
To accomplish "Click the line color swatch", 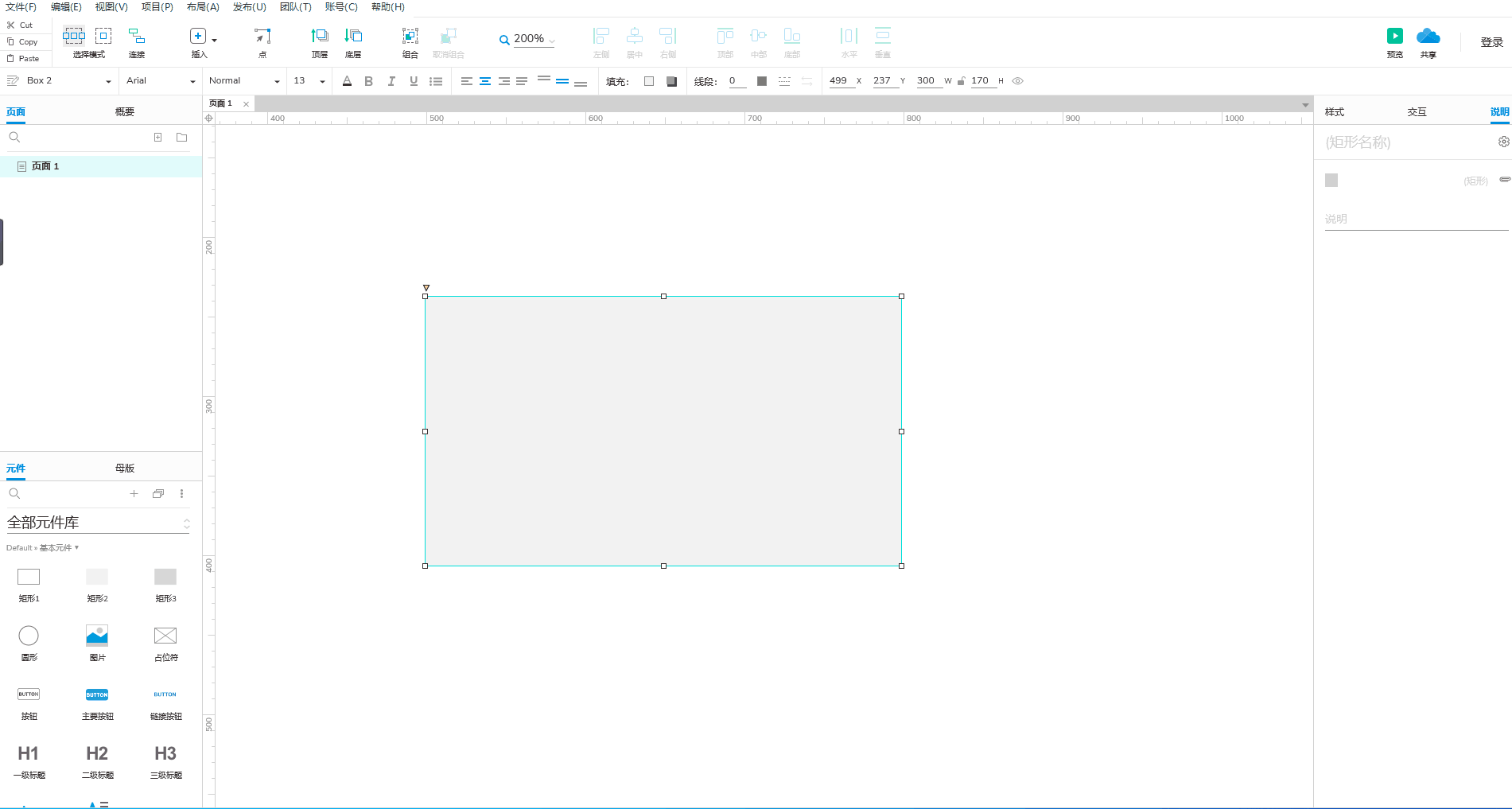I will click(761, 81).
